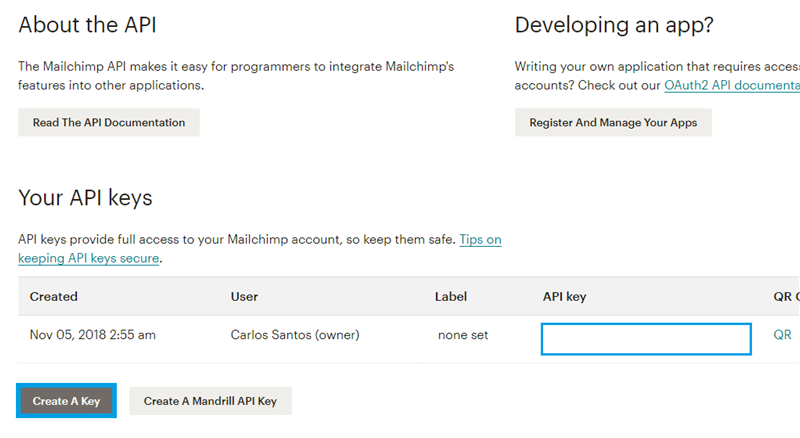The image size is (800, 438).
Task: Click inside the API key text field
Action: pyautogui.click(x=646, y=339)
